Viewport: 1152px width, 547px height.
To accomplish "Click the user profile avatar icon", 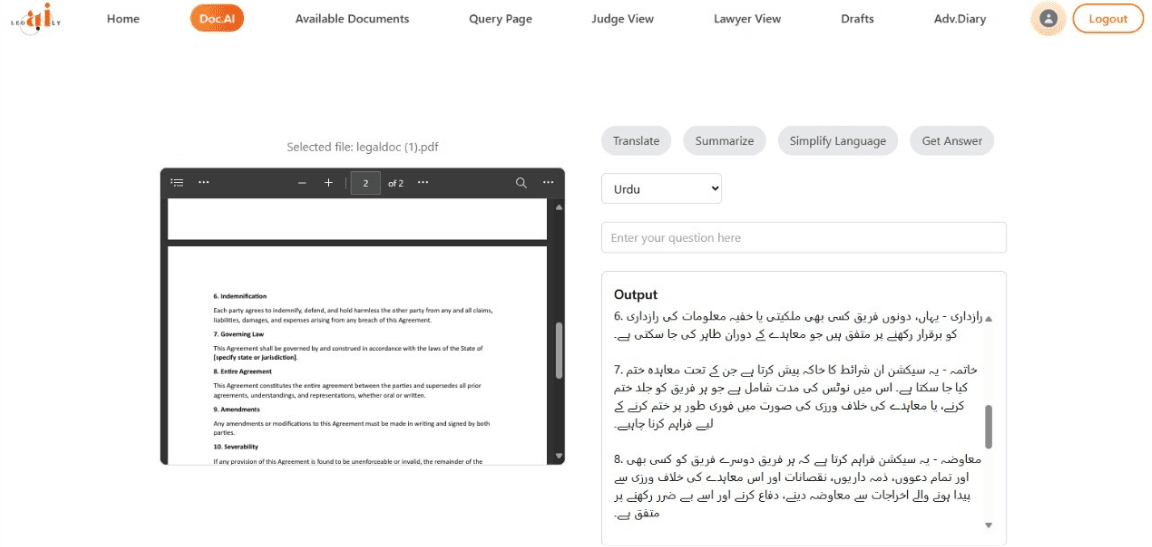I will 1047,18.
